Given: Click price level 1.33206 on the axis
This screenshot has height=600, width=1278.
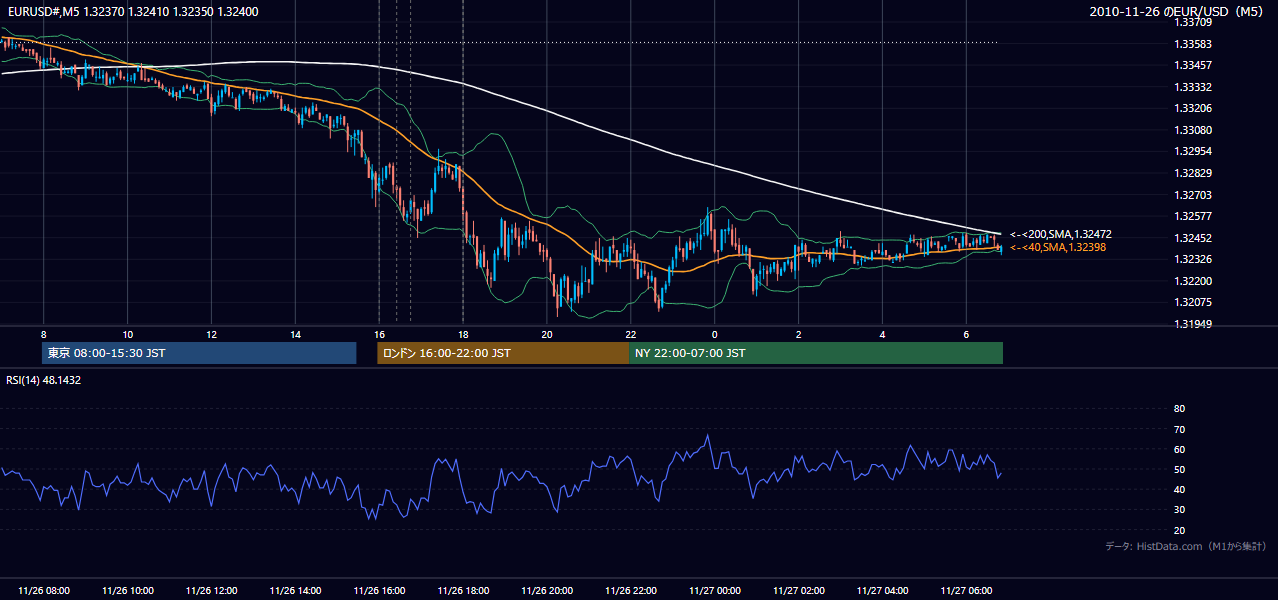Looking at the screenshot, I should [1193, 108].
